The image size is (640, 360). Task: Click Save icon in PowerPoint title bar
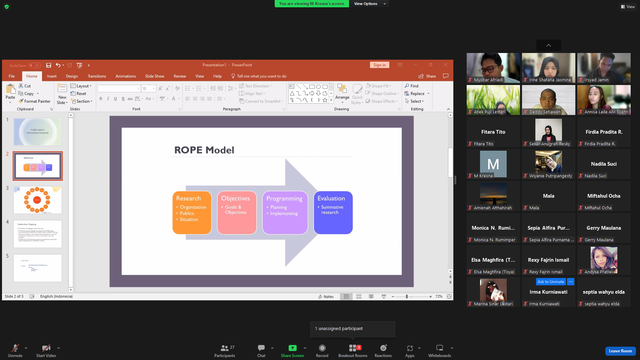point(49,65)
